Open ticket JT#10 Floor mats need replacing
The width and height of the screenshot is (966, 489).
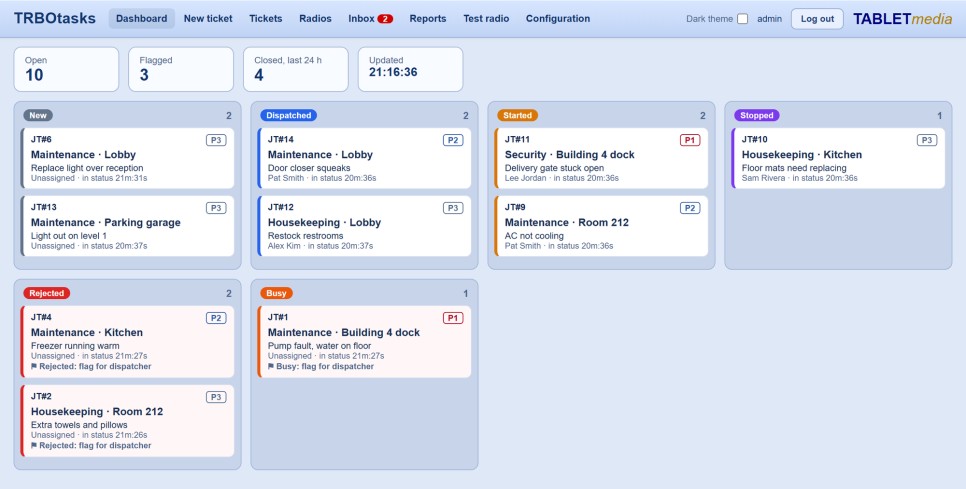pyautogui.click(x=838, y=158)
